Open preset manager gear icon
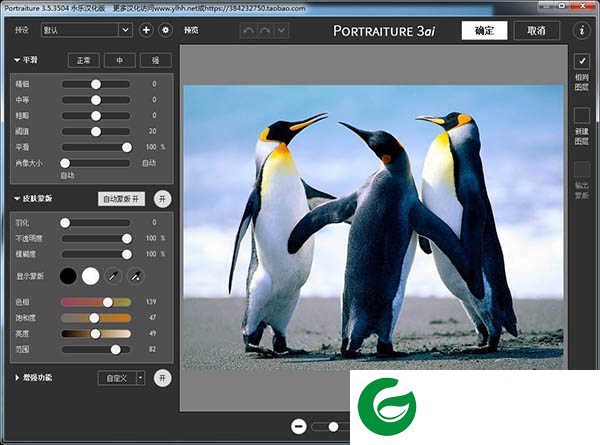 pyautogui.click(x=165, y=30)
